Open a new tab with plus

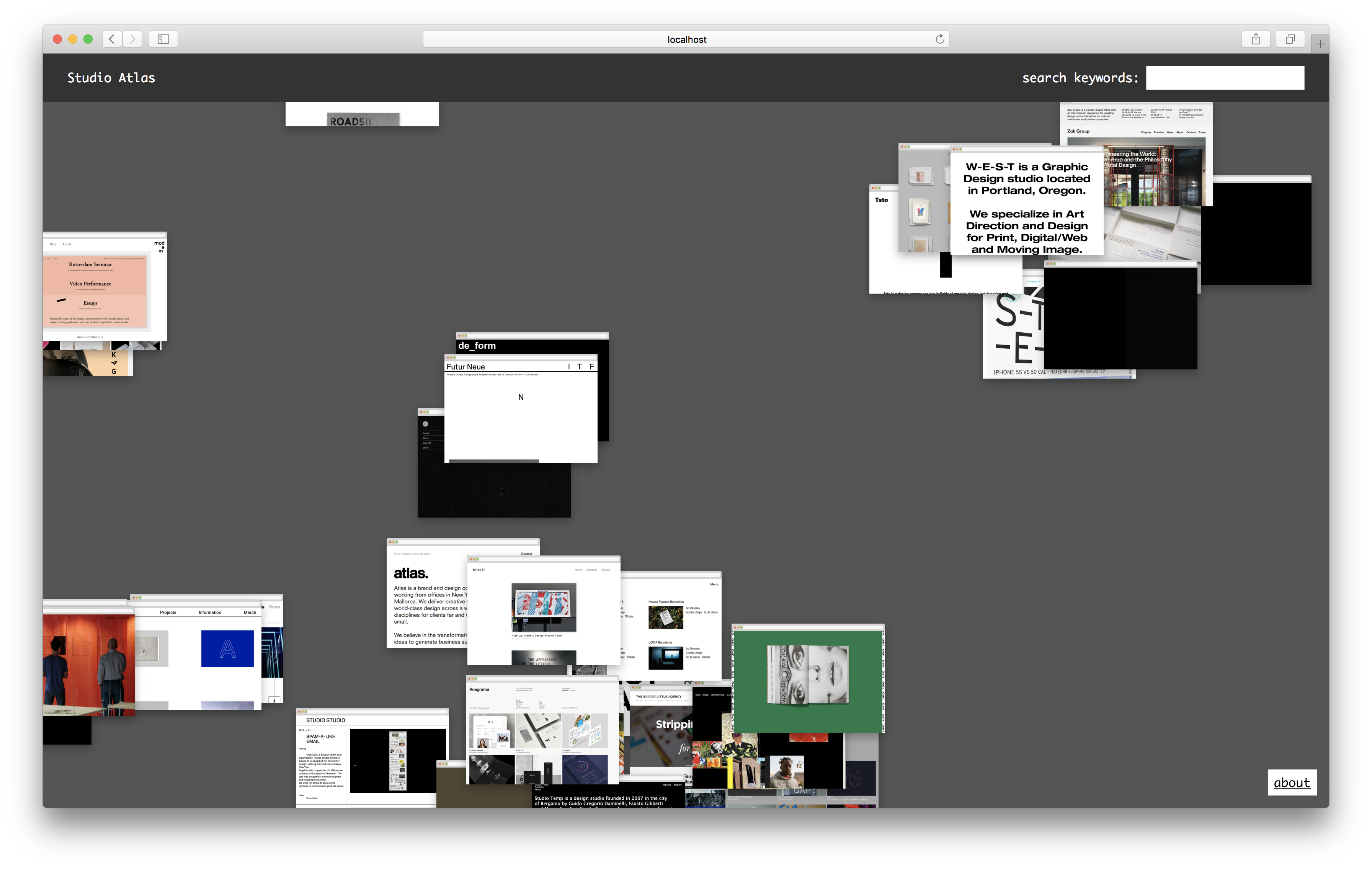(1320, 44)
